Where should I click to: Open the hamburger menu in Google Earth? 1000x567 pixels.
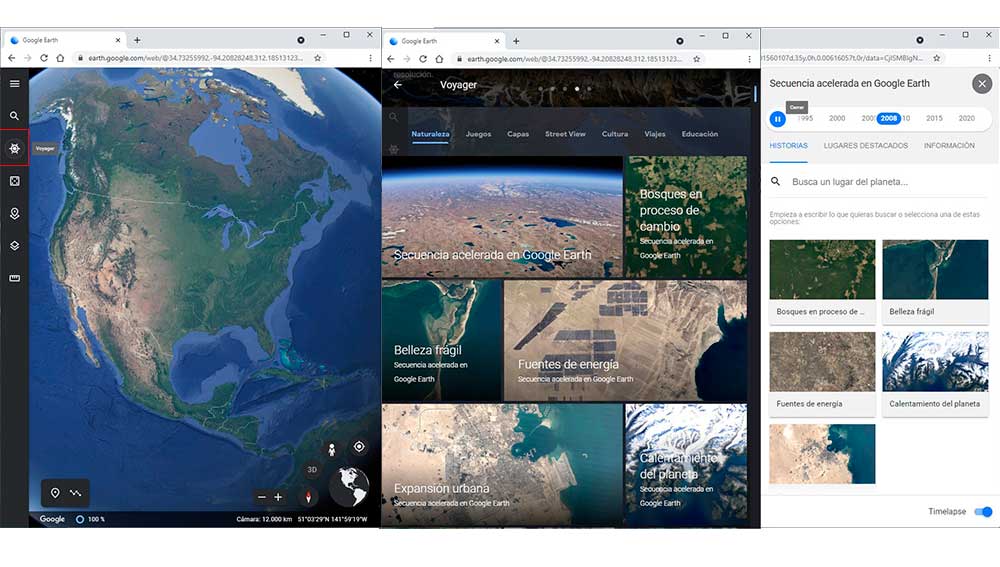[14, 84]
